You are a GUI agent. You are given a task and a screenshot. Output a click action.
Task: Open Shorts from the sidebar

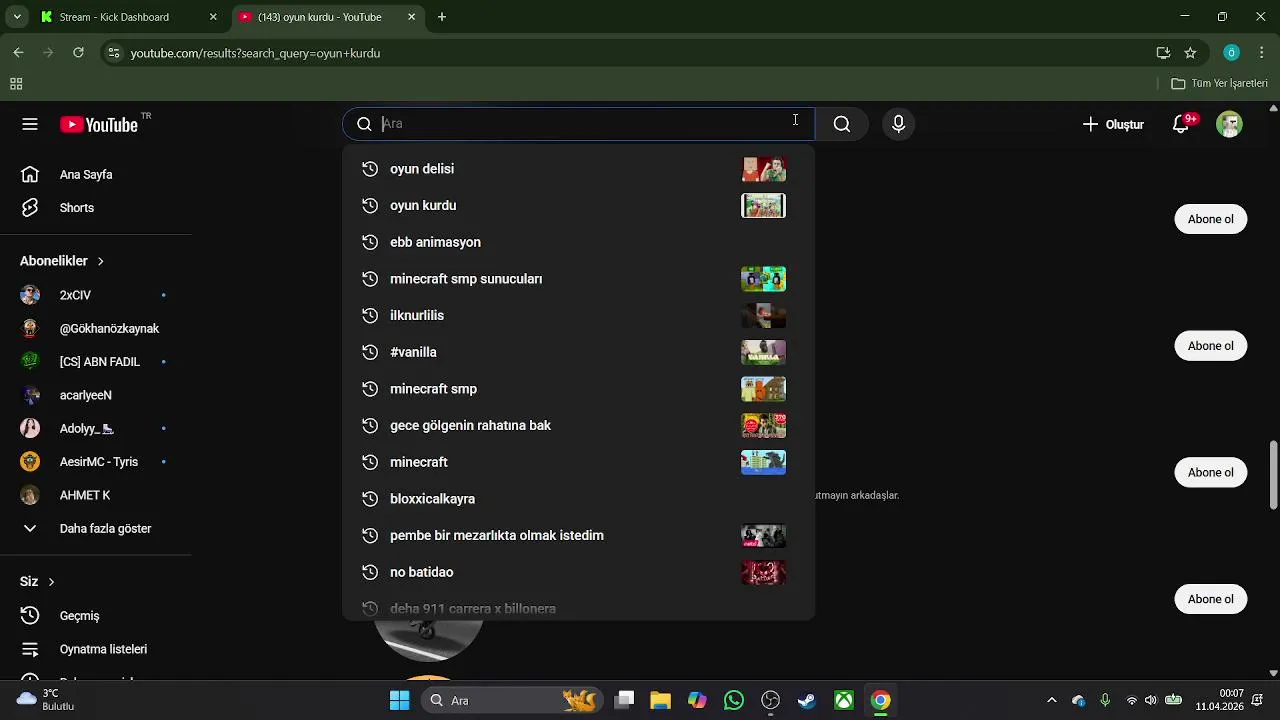point(95,208)
